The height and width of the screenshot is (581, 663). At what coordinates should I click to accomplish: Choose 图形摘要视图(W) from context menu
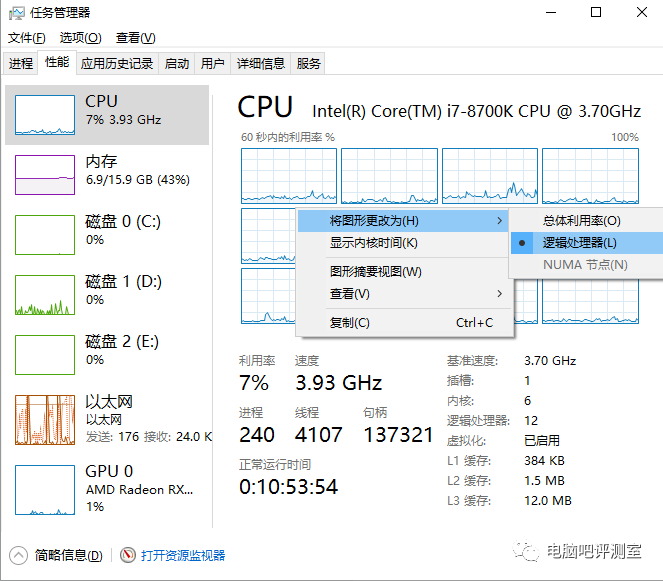coord(403,271)
